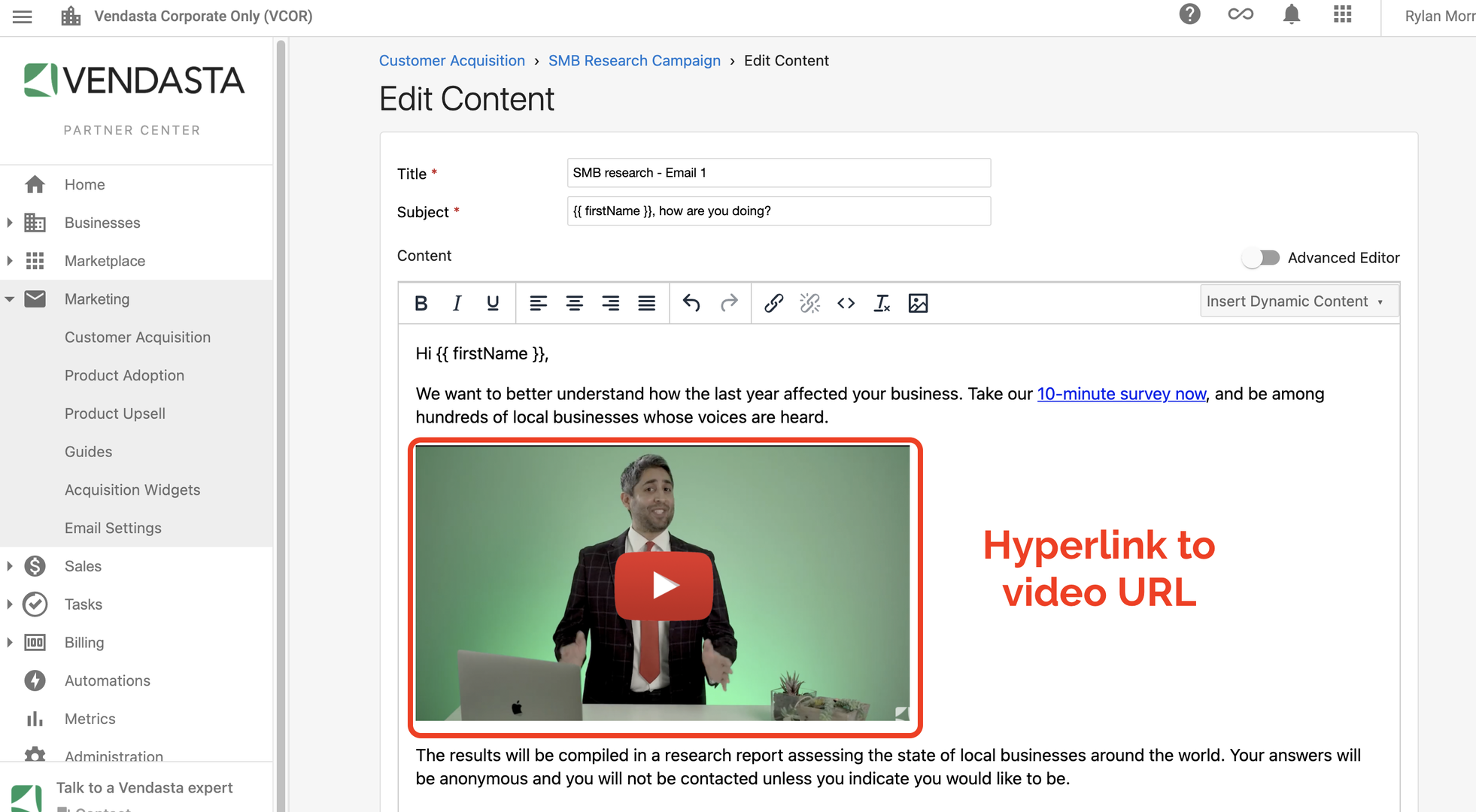This screenshot has width=1476, height=812.
Task: Insert an image with picture icon
Action: [x=918, y=303]
